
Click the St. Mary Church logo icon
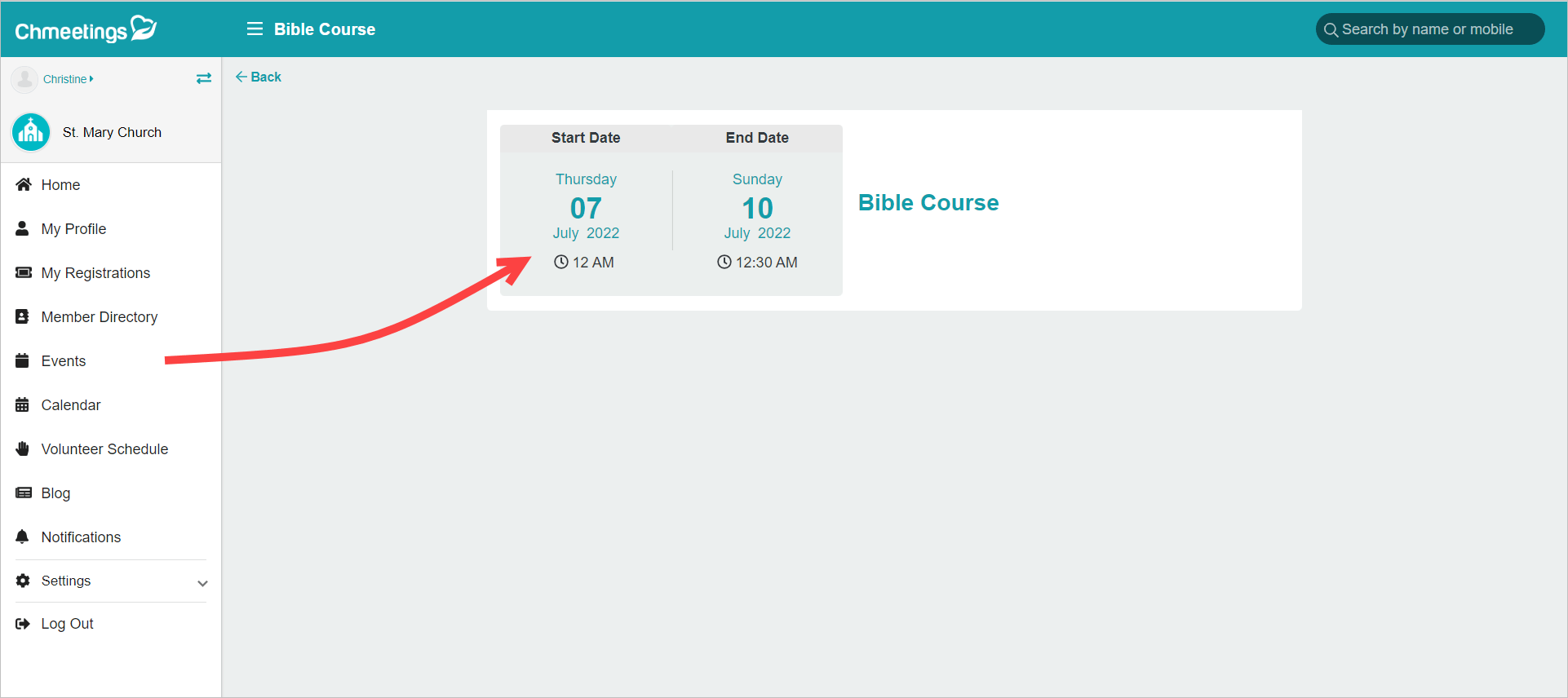click(x=31, y=132)
